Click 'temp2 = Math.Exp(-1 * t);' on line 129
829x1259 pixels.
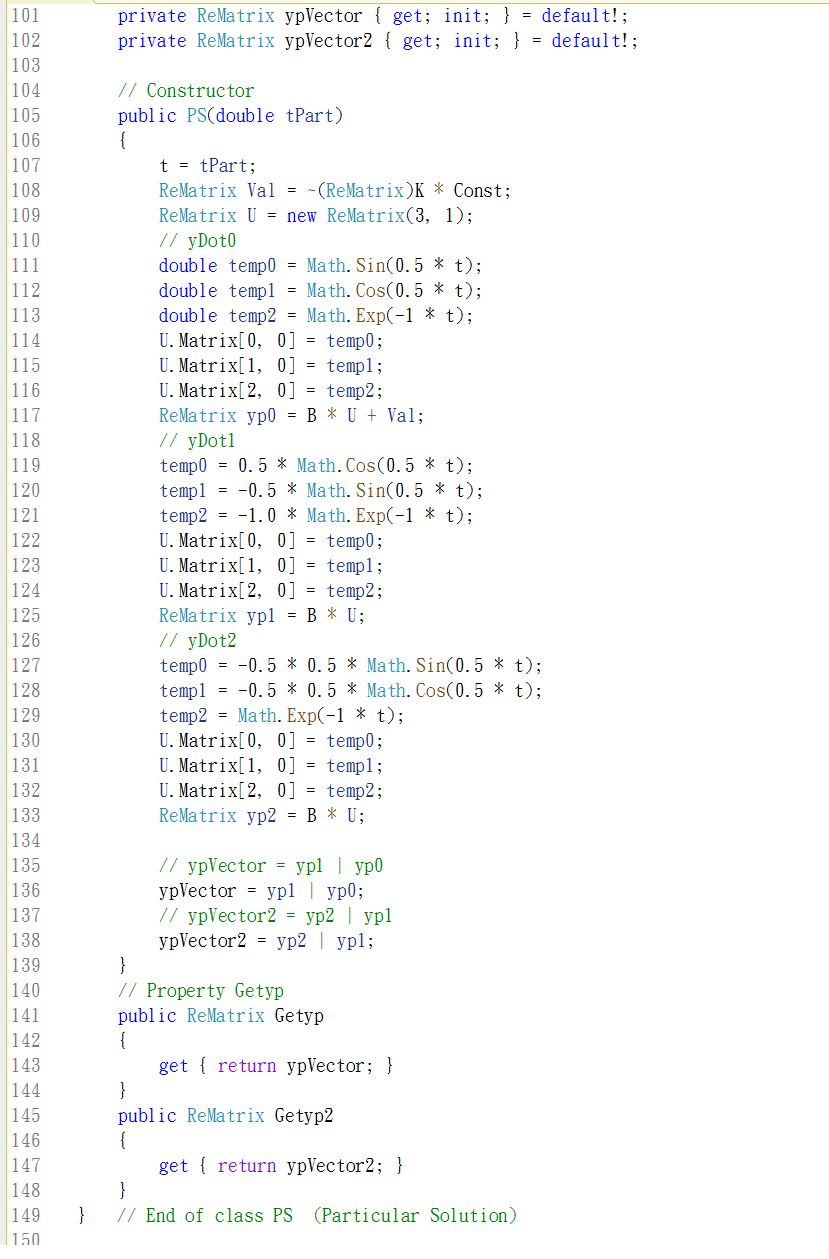pos(282,716)
